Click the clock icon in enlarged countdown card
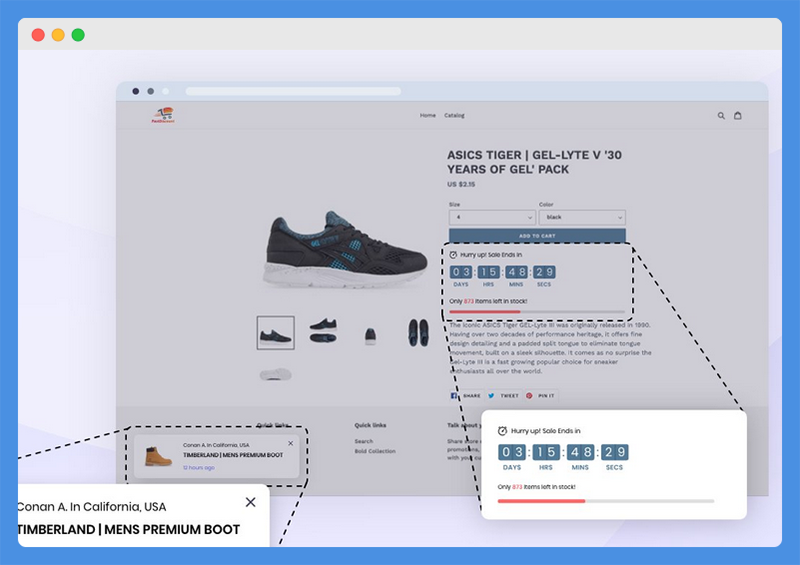The width and height of the screenshot is (800, 565). pyautogui.click(x=503, y=431)
